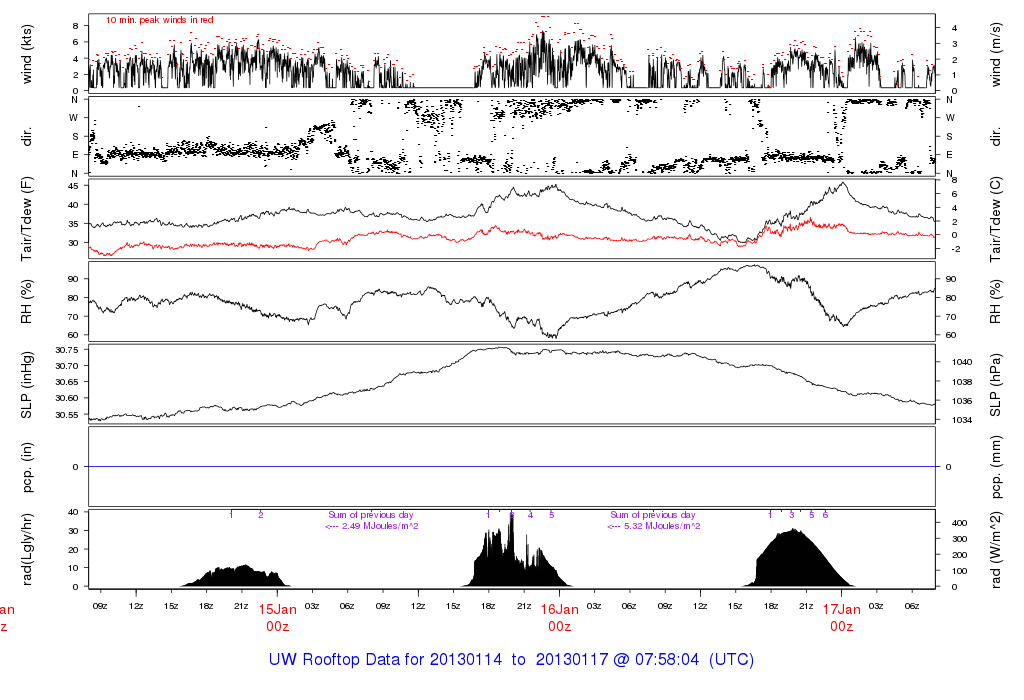Viewport: 1024px width, 700px height.
Task: Click the 'rad (W/m^2)' right axis label
Action: pyautogui.click(x=997, y=548)
